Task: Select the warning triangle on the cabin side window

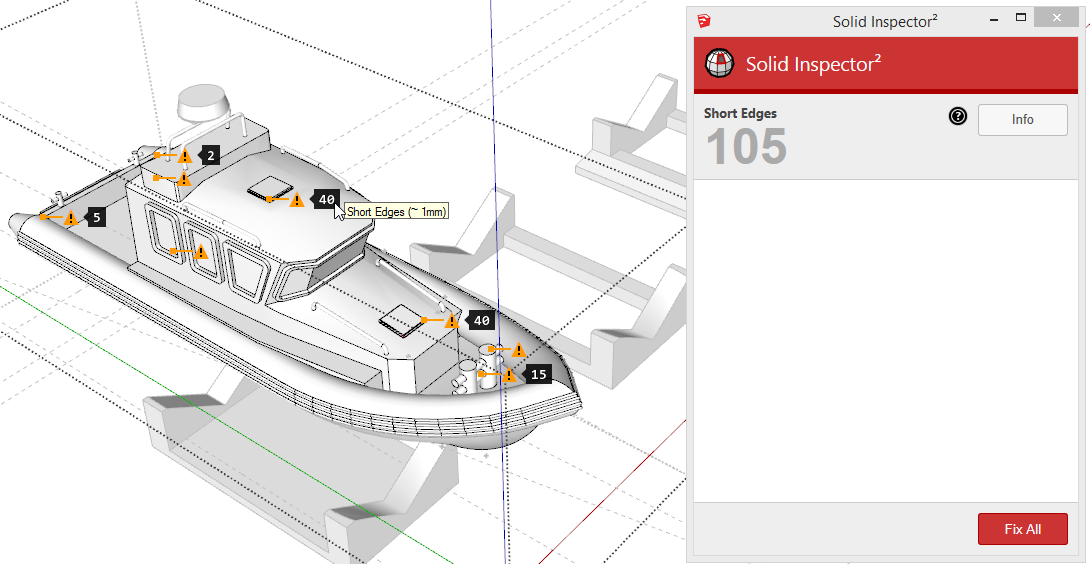Action: 201,252
